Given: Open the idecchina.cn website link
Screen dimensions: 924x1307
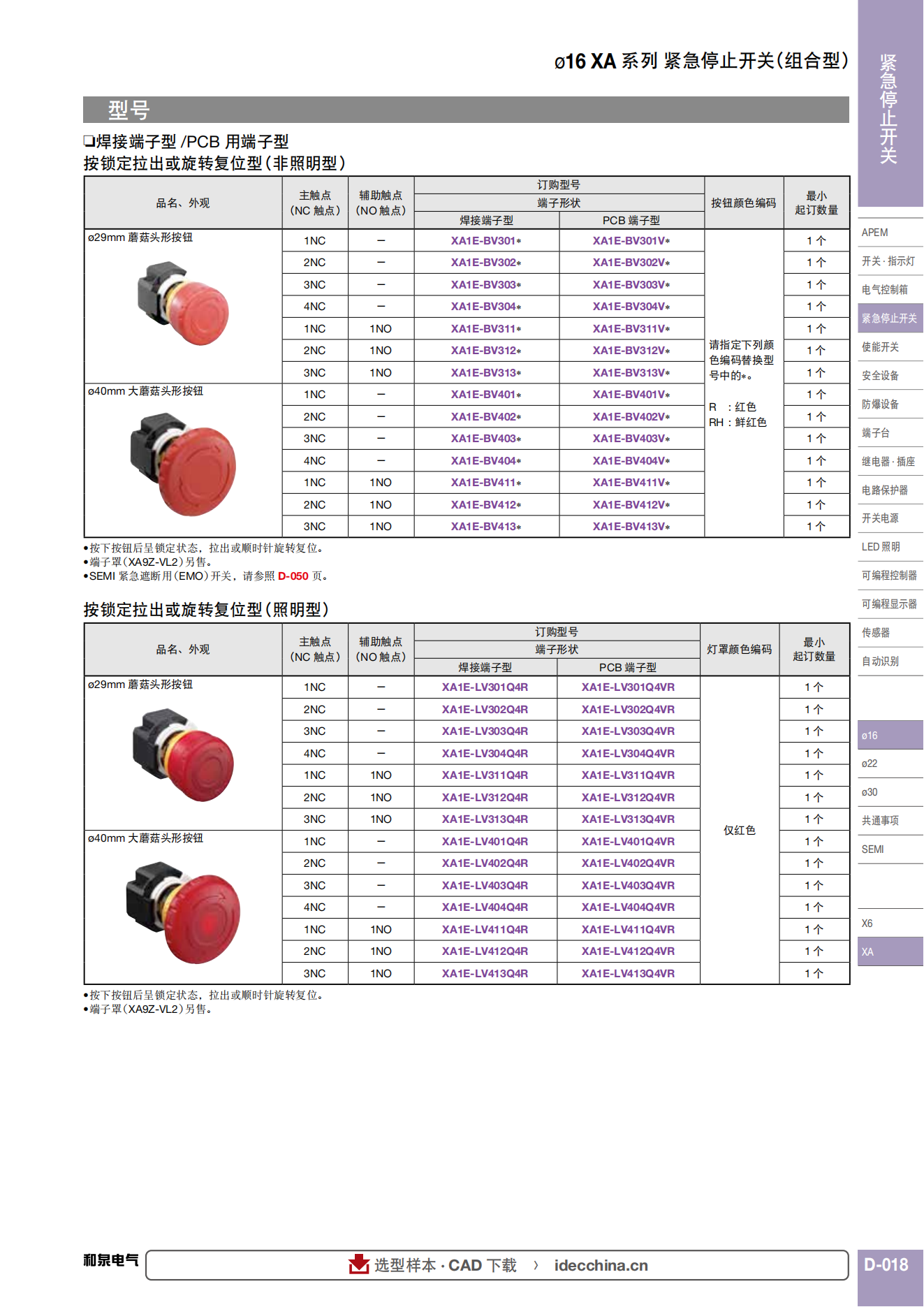Looking at the screenshot, I should coord(601,1265).
